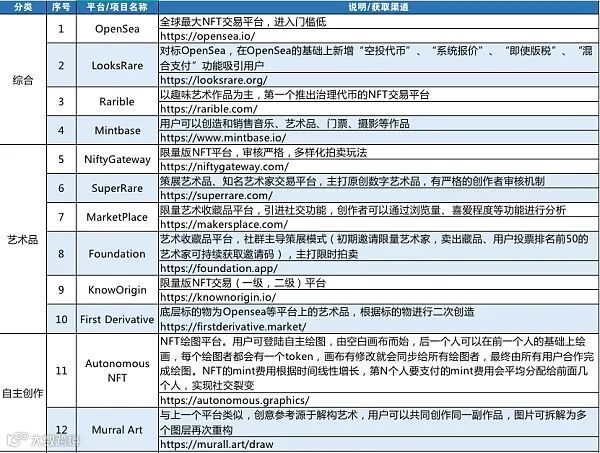600x453 pixels.
Task: Select the 综合 category cell
Action: pyautogui.click(x=23, y=80)
